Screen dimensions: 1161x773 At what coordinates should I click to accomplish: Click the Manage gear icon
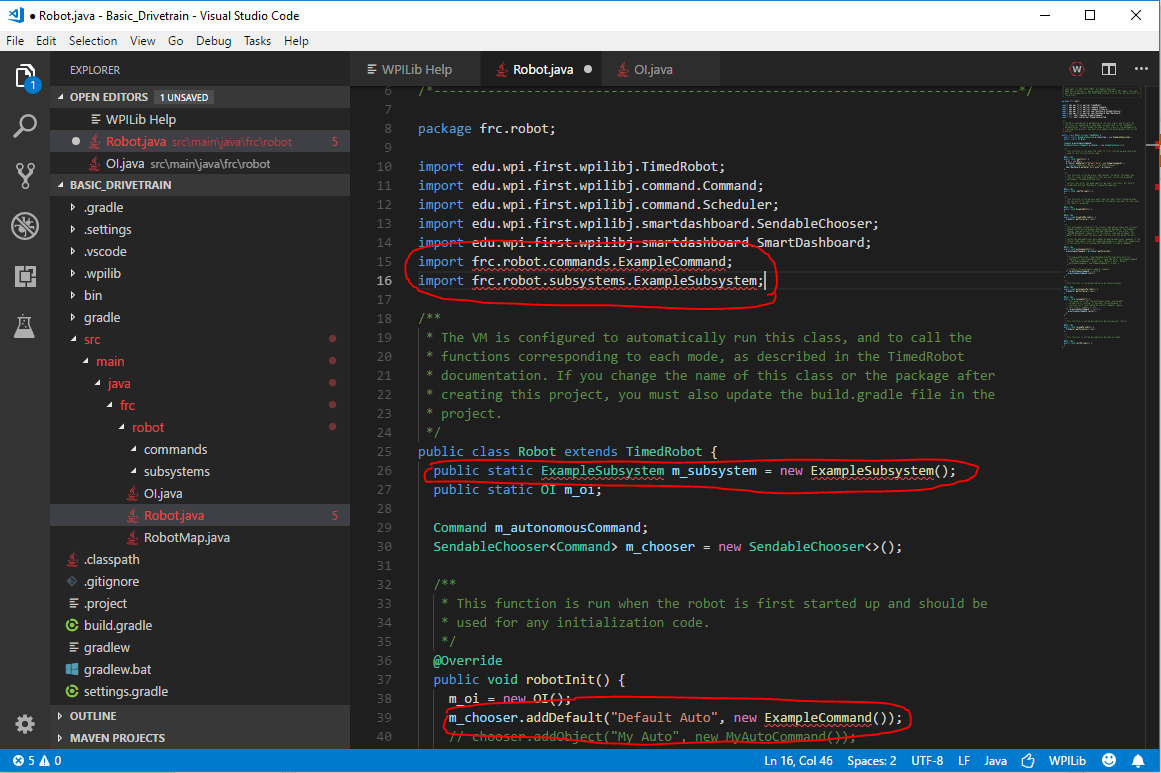(x=25, y=723)
